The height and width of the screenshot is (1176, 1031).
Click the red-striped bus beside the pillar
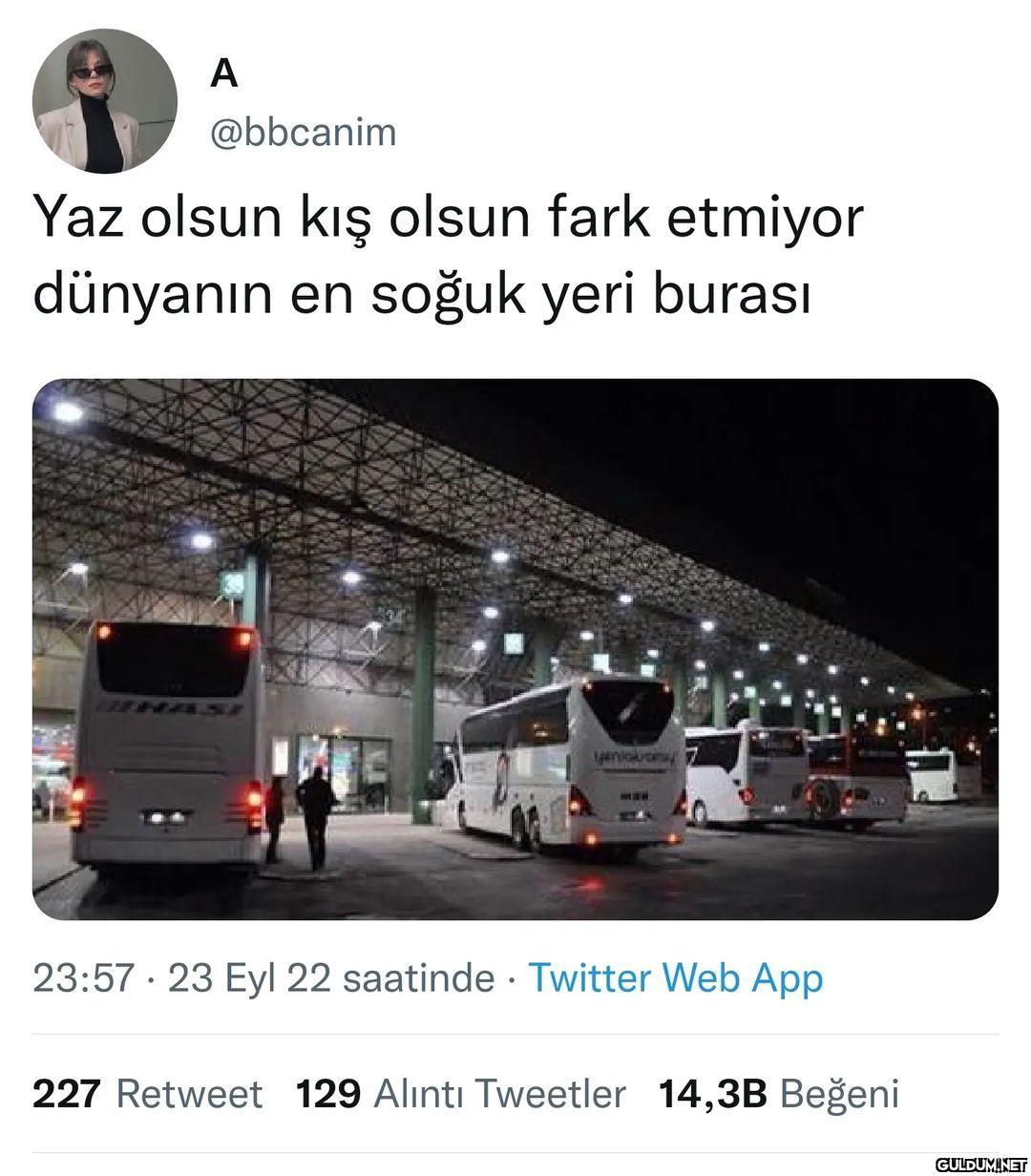856,780
